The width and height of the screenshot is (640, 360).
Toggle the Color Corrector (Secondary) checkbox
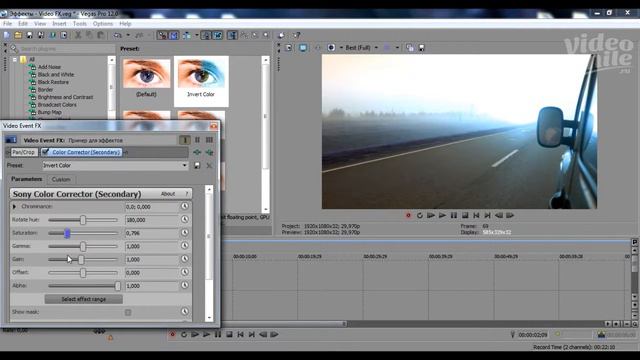point(45,152)
